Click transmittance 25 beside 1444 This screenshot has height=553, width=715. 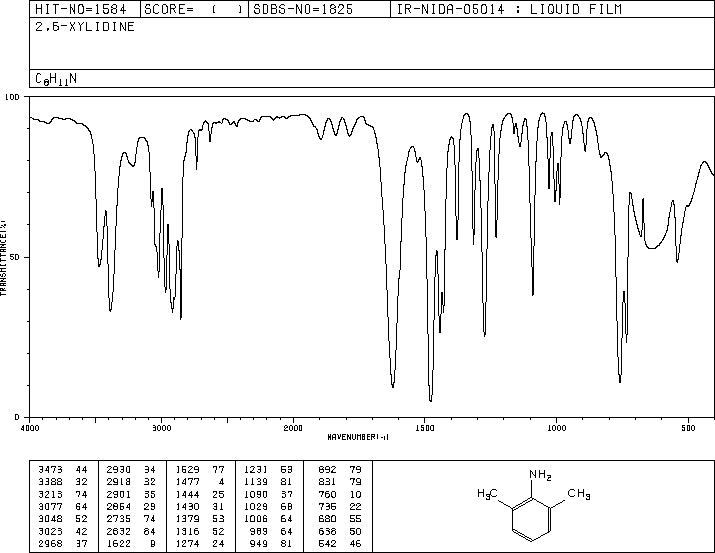218,494
